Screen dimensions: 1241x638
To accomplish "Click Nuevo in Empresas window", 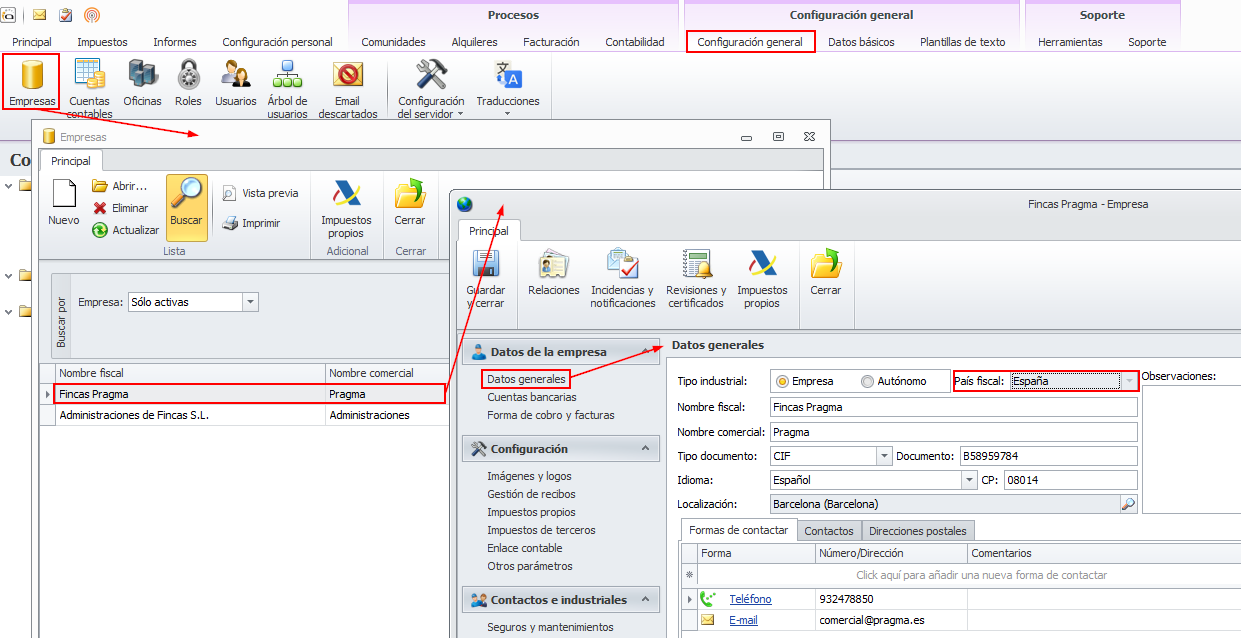I will click(x=64, y=203).
